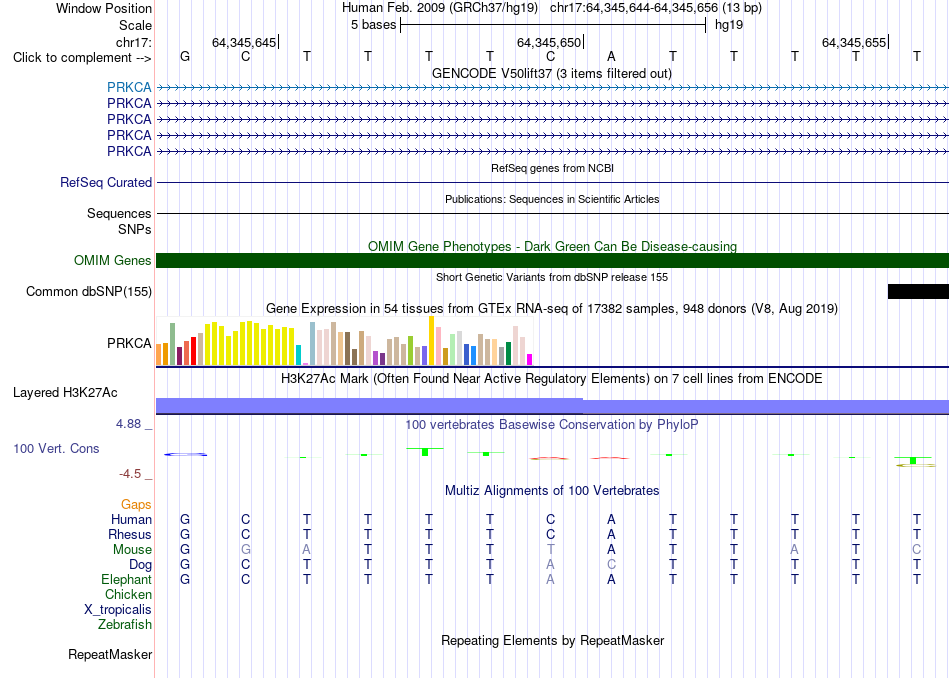This screenshot has width=950, height=678.
Task: Click the RefSeq Curated track label
Action: coord(106,182)
